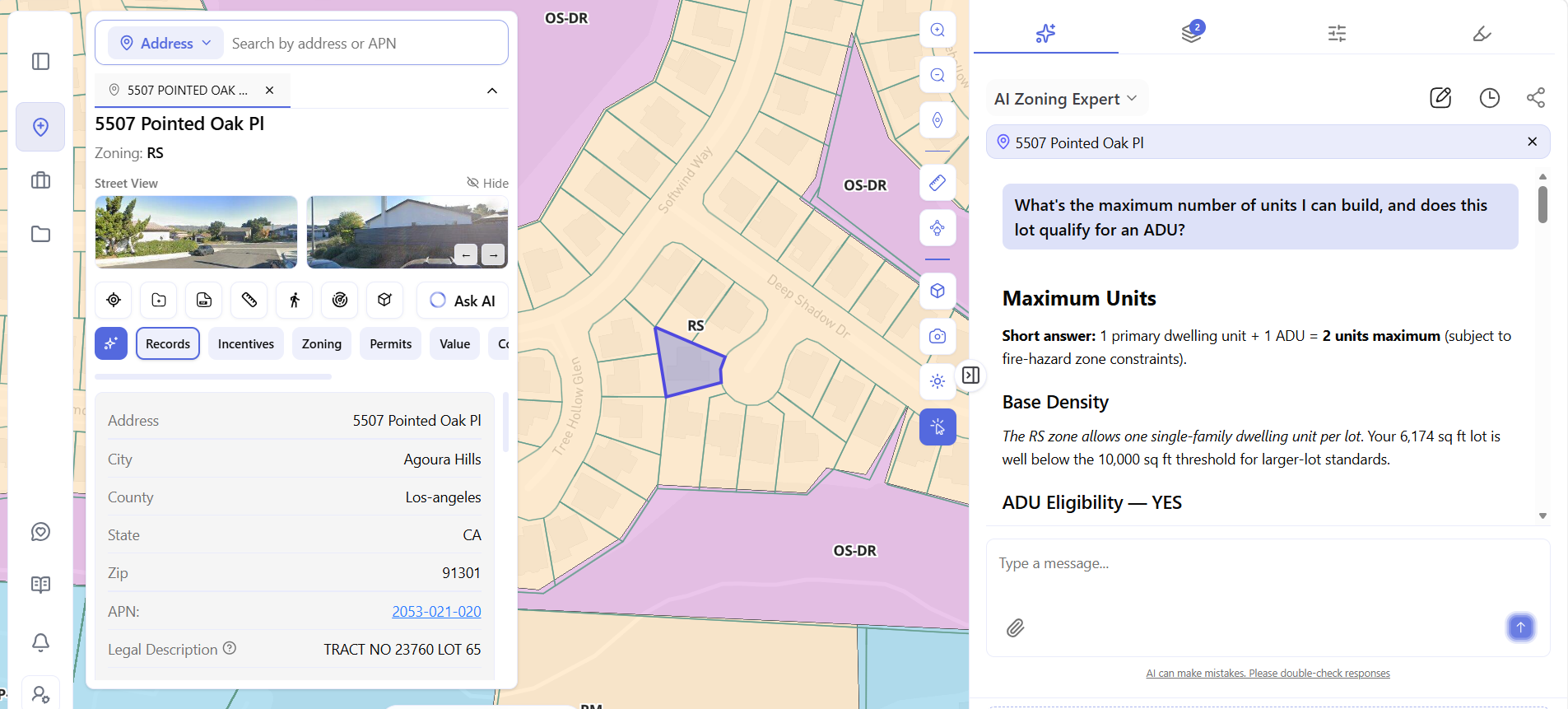1568x709 pixels.
Task: Attach a file with paperclip icon
Action: coord(1016,628)
